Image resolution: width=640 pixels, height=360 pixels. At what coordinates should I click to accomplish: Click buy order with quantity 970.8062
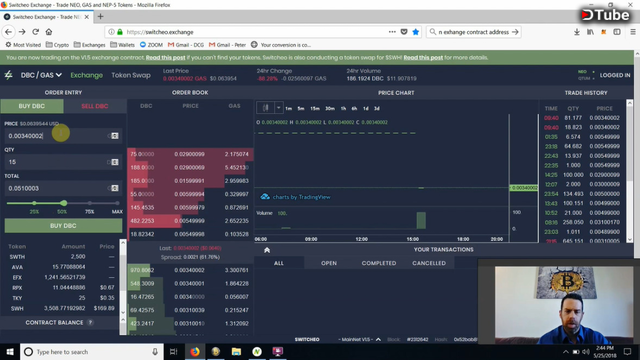(x=190, y=270)
